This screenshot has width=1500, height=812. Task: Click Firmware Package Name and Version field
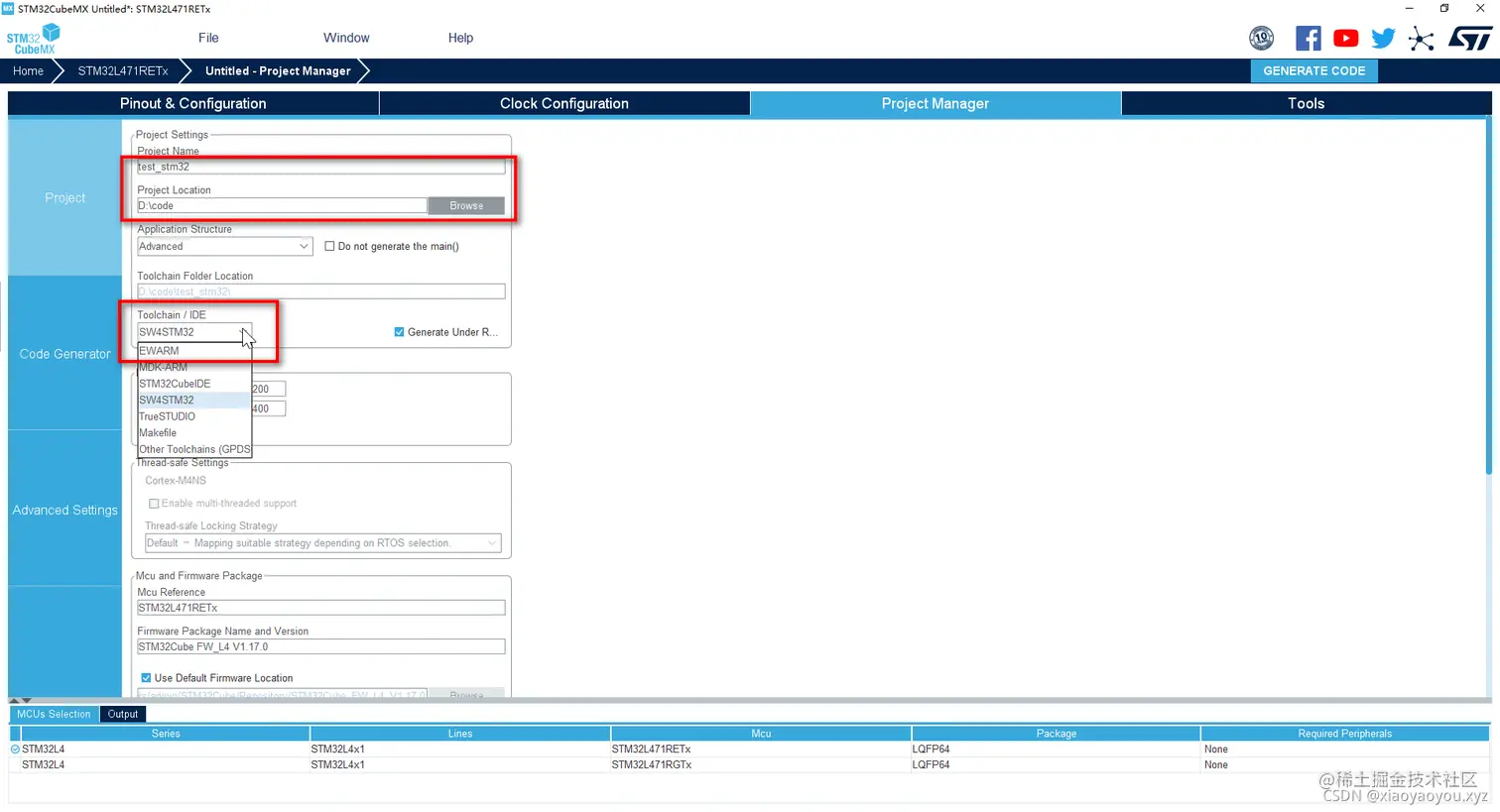coord(320,646)
